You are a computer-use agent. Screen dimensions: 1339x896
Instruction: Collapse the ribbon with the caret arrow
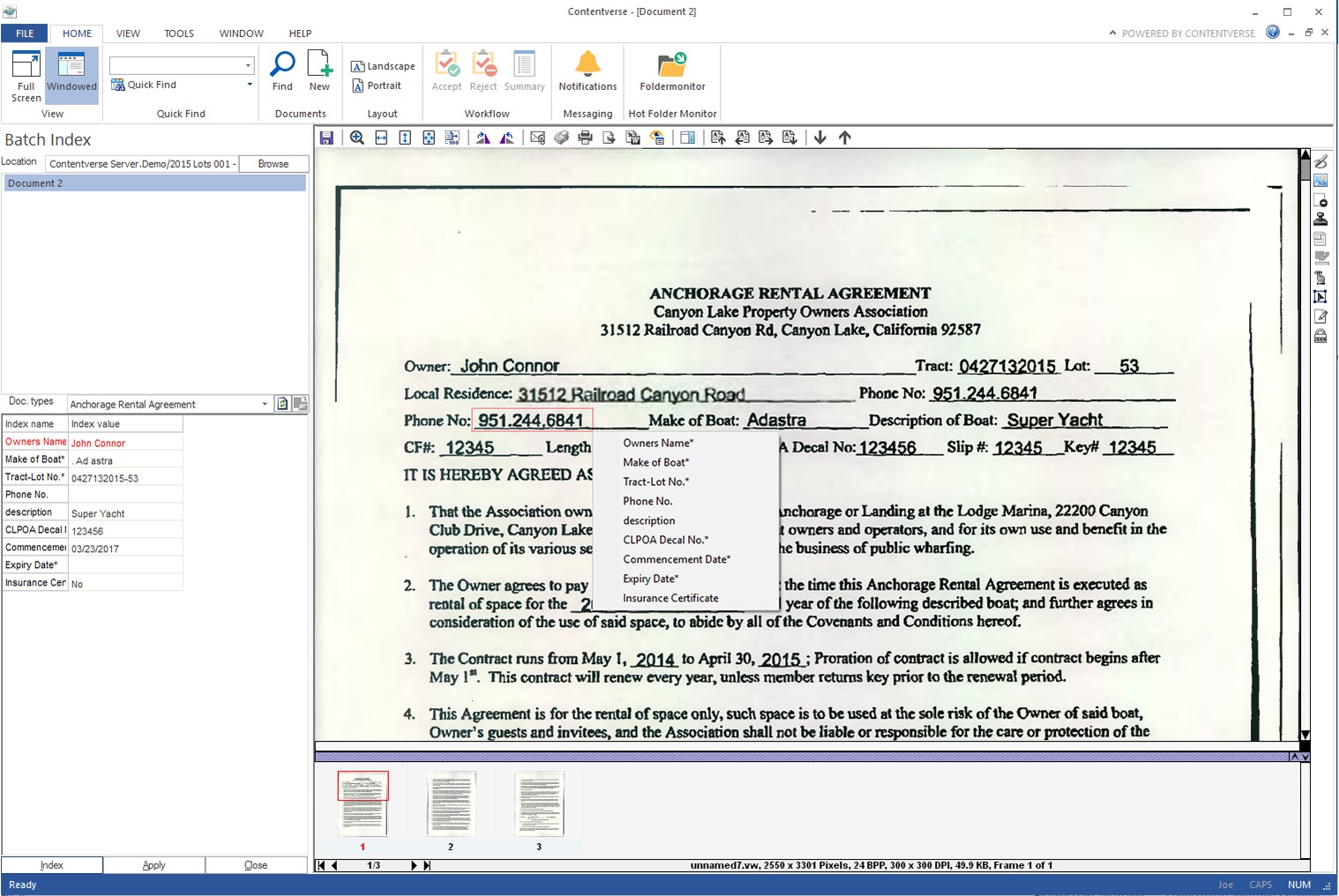(1112, 33)
